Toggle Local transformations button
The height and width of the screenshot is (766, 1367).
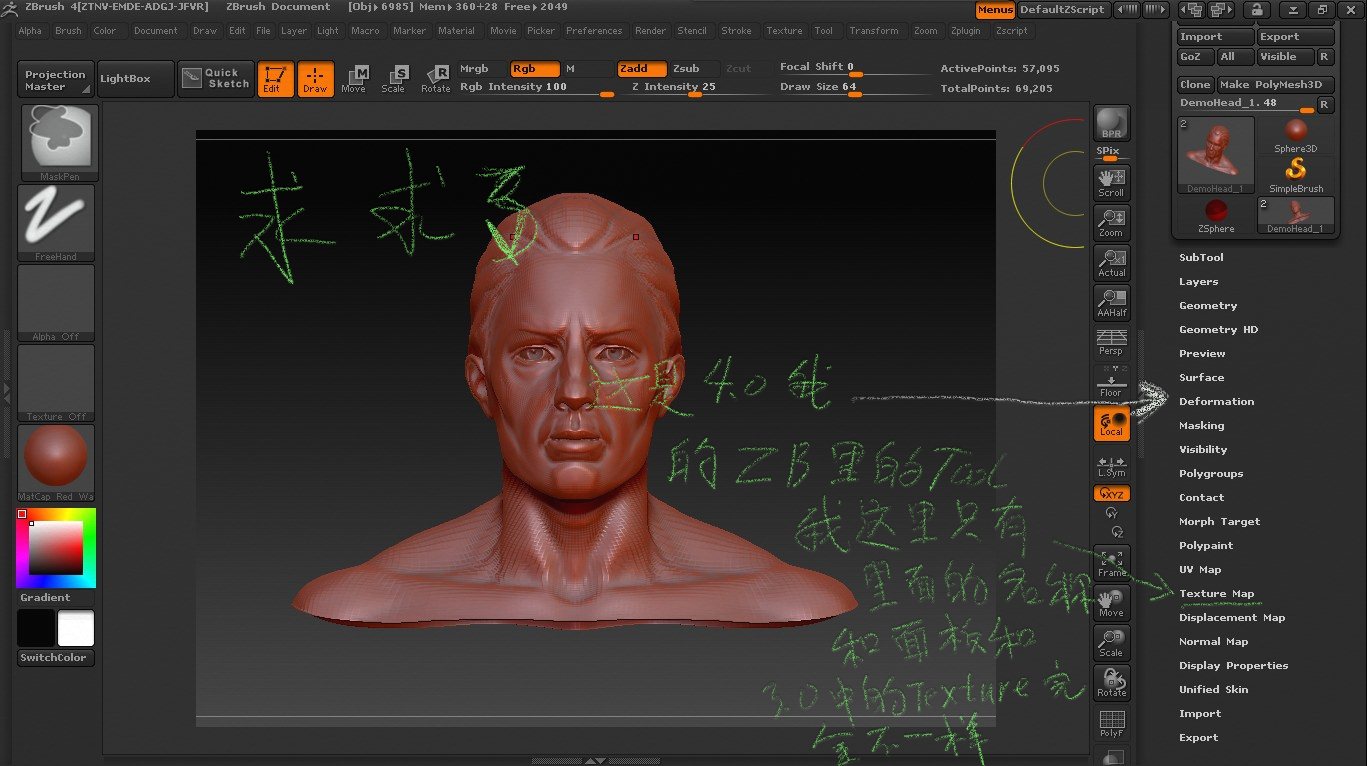(x=1111, y=422)
